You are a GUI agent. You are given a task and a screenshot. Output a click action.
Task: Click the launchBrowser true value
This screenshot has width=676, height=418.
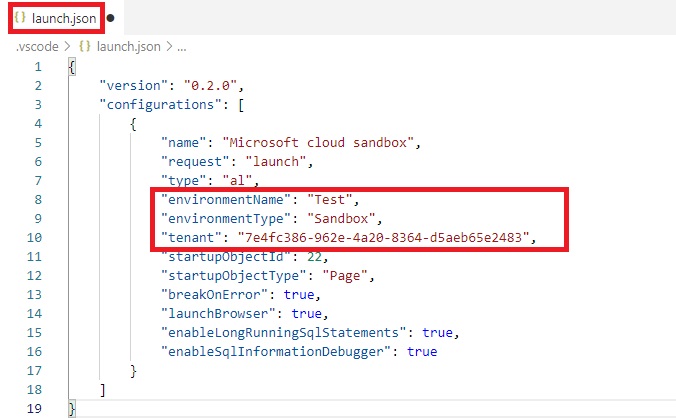pos(305,313)
